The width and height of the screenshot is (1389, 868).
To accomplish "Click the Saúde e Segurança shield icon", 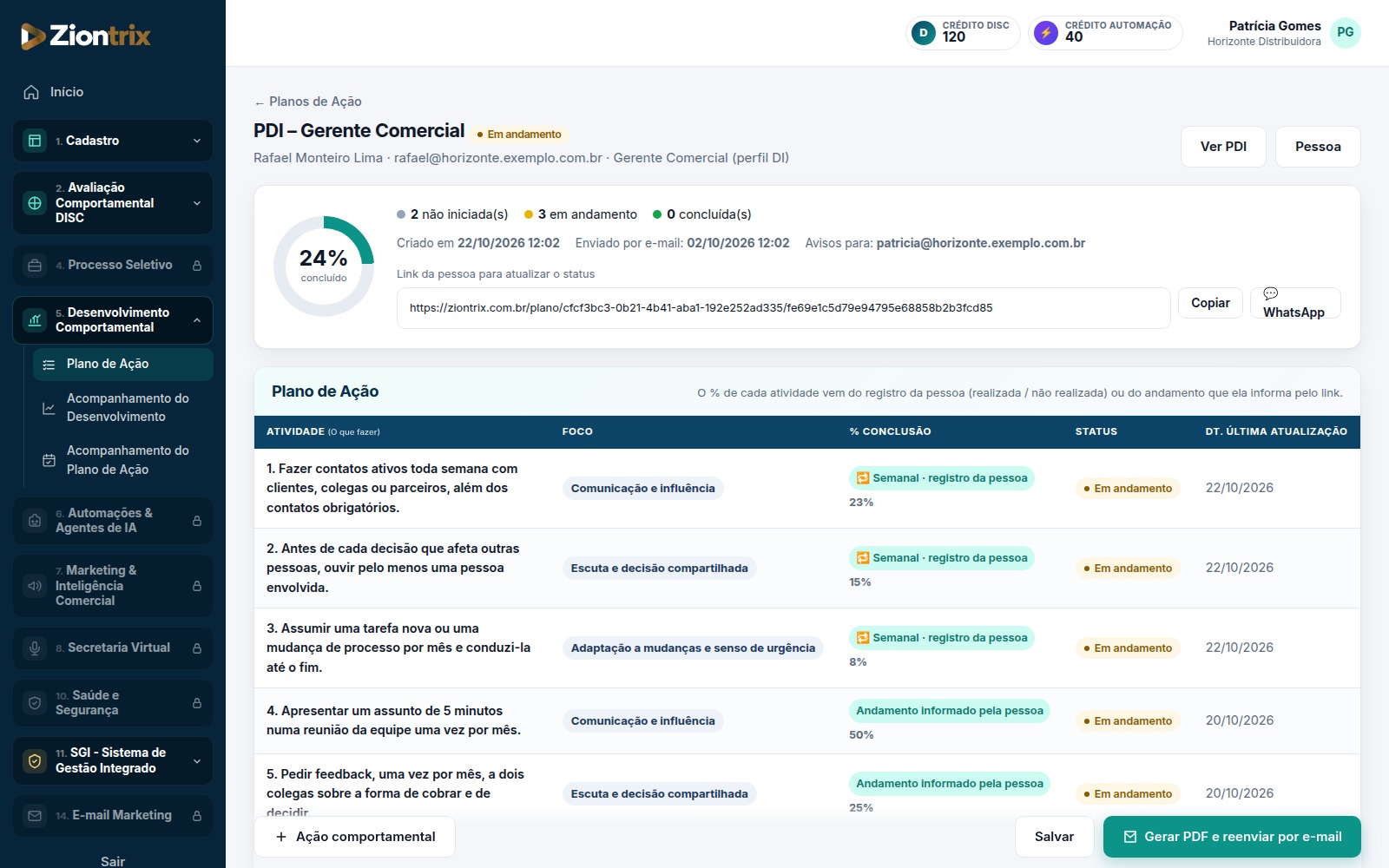I will 35,703.
